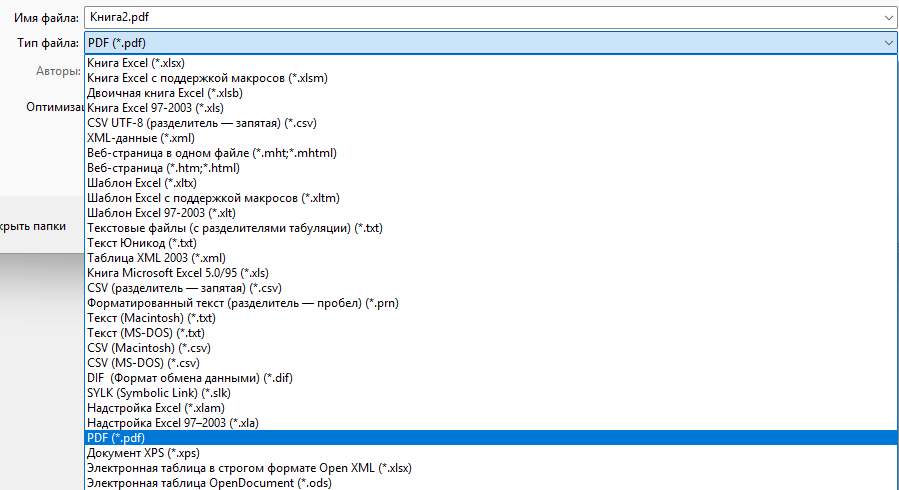Select Документ XPS (*.xps) format

[491, 453]
